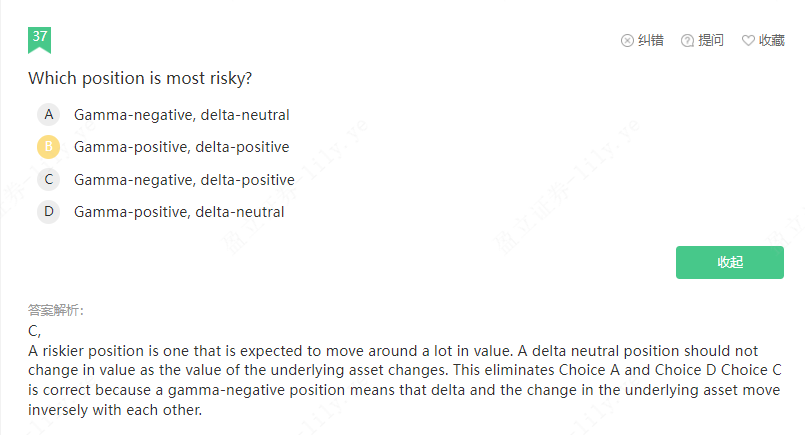Viewport: 805px width, 435px height.
Task: Click the 收藏 heart favorite icon
Action: tap(748, 41)
